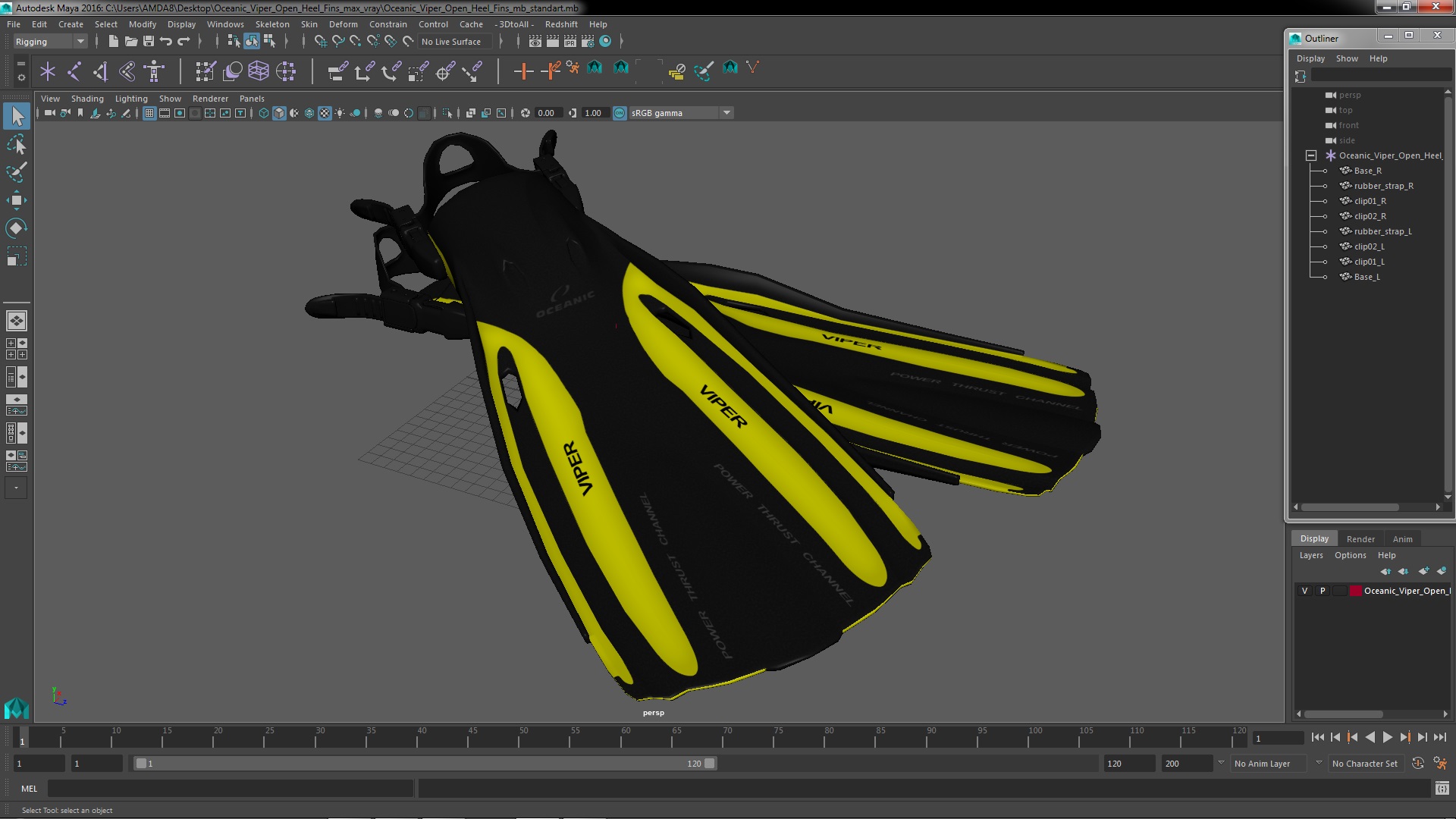Open the Rigging menu set dropdown
This screenshot has width=1456, height=819.
coord(50,42)
